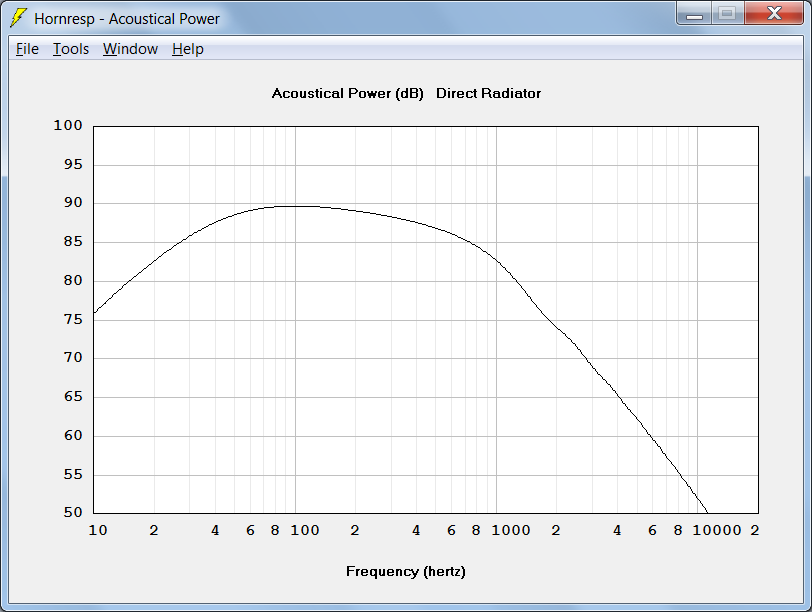
Task: Minimize the Hornresp Acoustical Power window
Action: coord(694,14)
